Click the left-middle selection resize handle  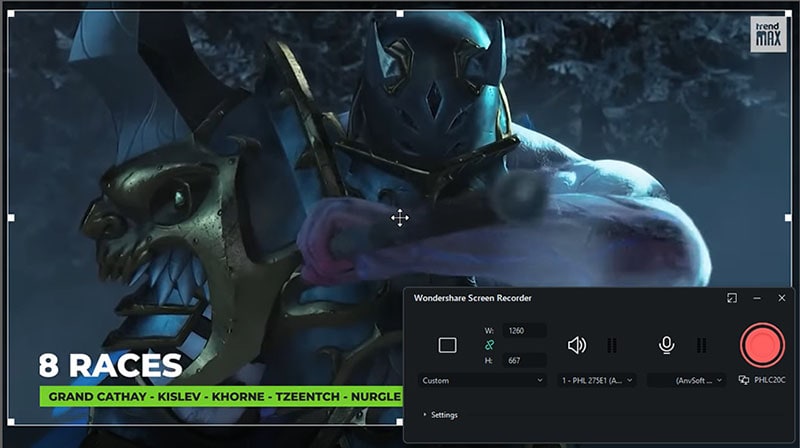point(11,218)
